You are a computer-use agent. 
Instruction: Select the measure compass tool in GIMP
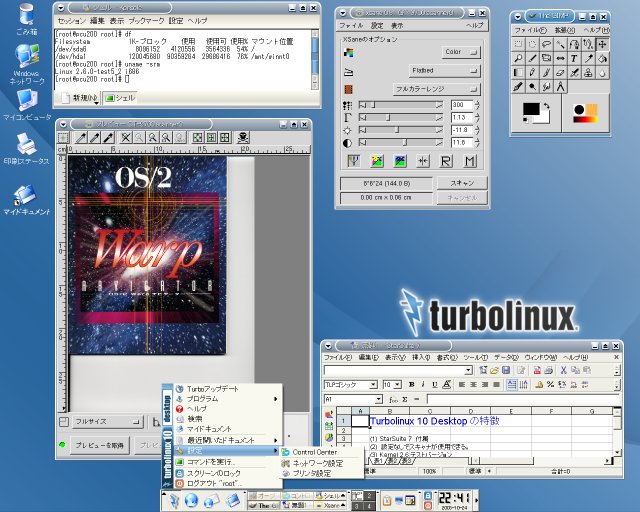560,87
